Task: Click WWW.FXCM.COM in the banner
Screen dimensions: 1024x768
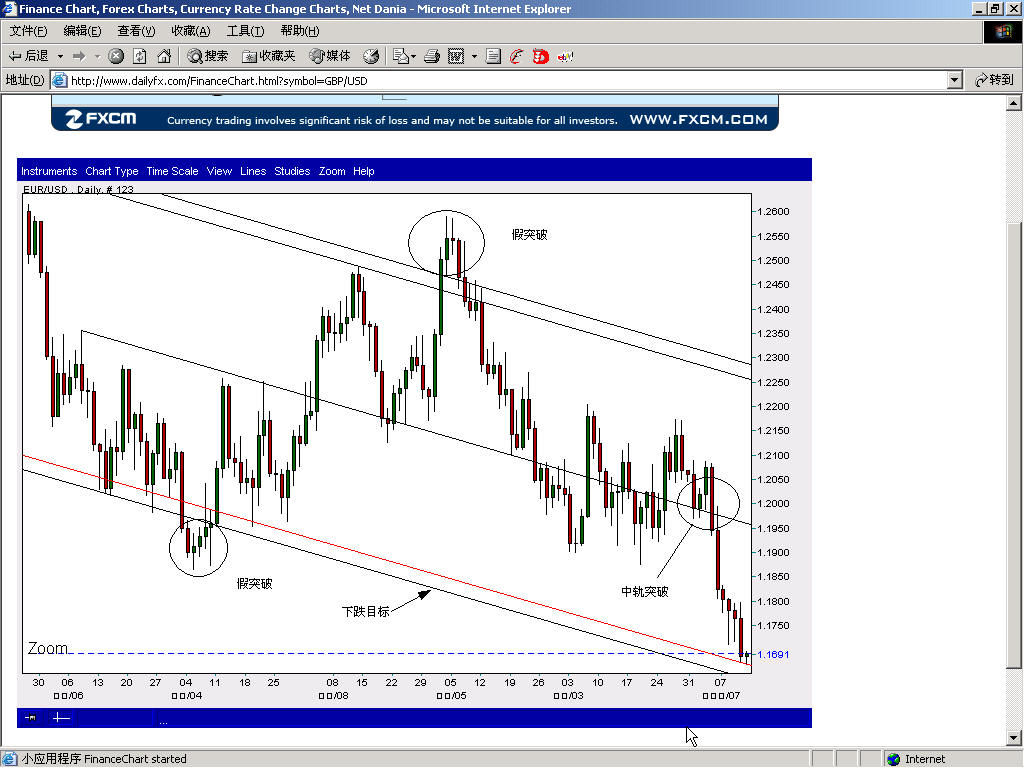Action: pyautogui.click(x=698, y=120)
